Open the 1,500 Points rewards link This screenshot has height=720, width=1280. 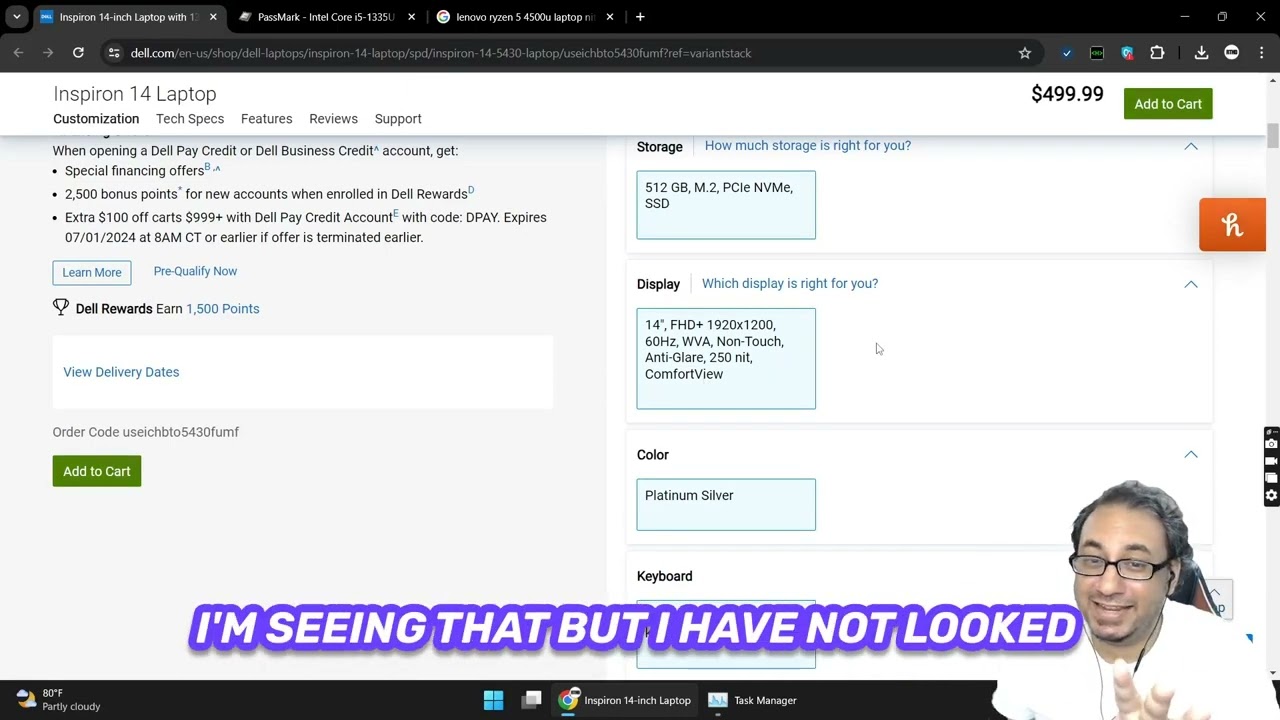223,309
